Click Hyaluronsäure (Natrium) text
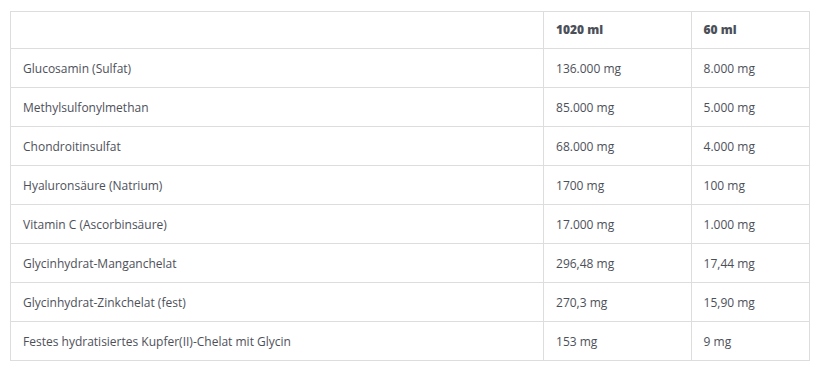This screenshot has width=822, height=370. click(93, 186)
